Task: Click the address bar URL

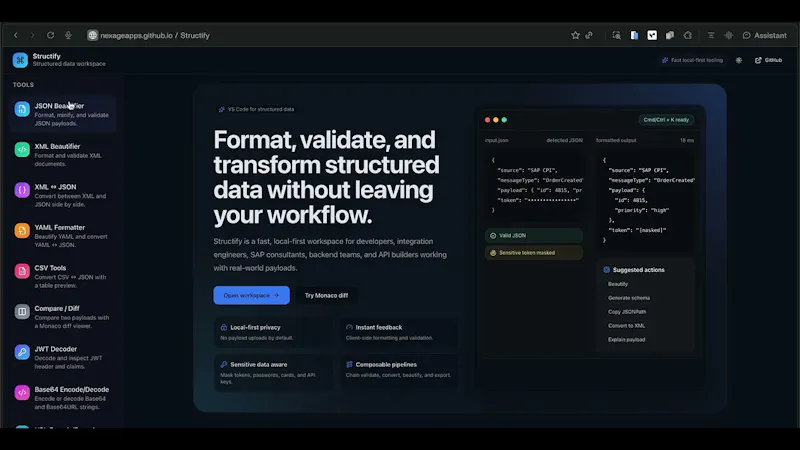Action: pyautogui.click(x=155, y=35)
